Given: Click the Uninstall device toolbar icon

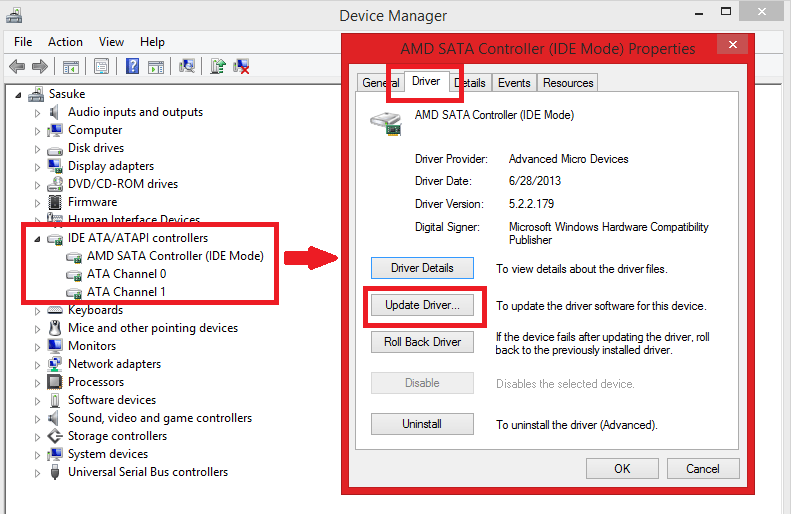Looking at the screenshot, I should pyautogui.click(x=241, y=67).
